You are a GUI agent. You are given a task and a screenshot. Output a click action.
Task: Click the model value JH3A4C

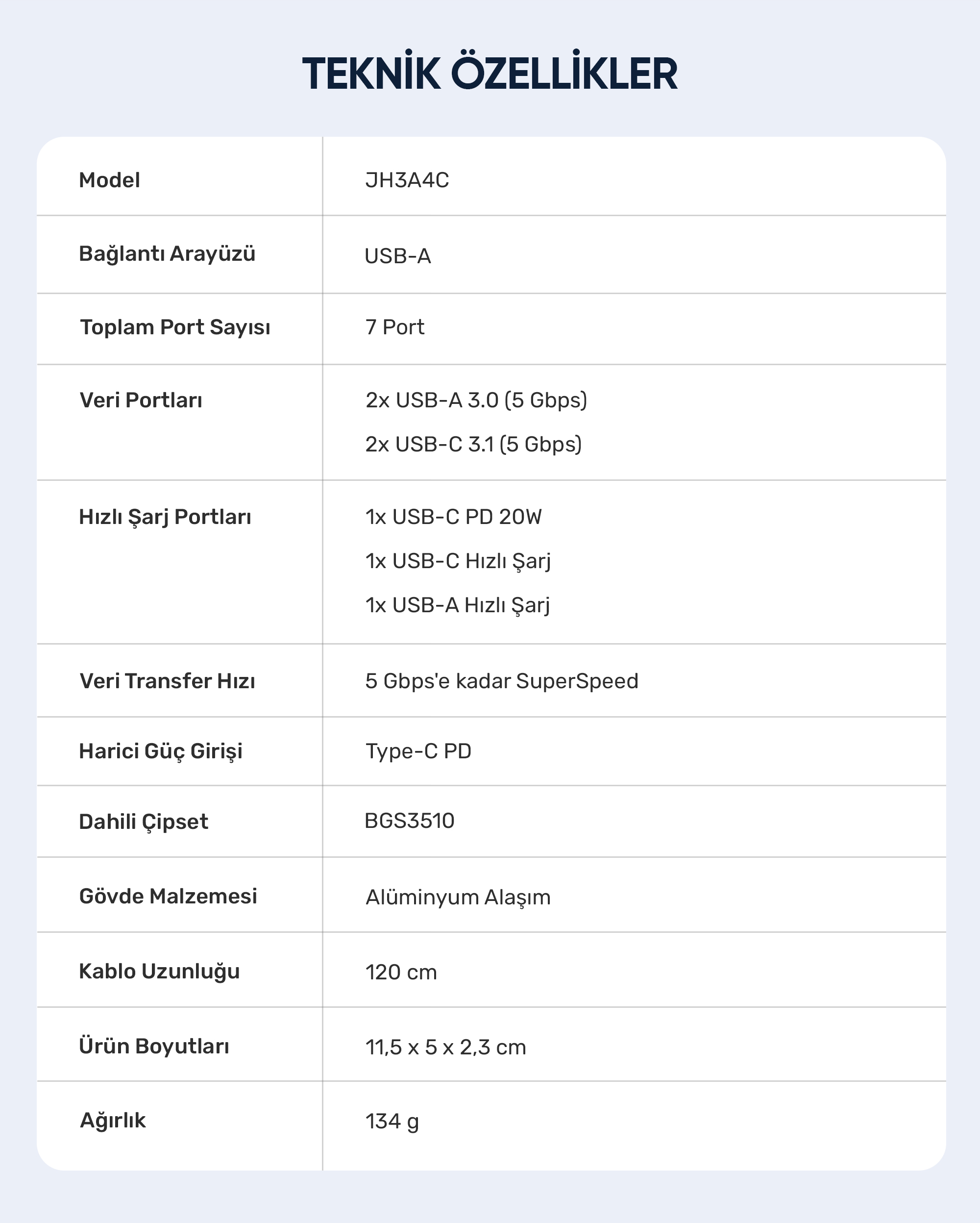coord(407,180)
